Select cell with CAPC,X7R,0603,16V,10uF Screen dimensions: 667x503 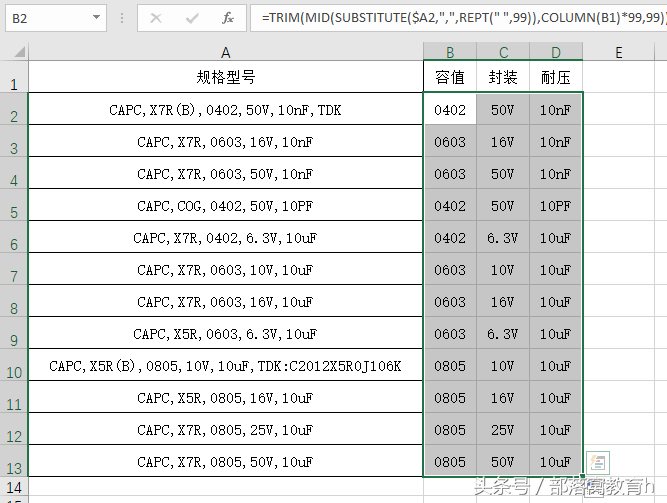click(225, 301)
